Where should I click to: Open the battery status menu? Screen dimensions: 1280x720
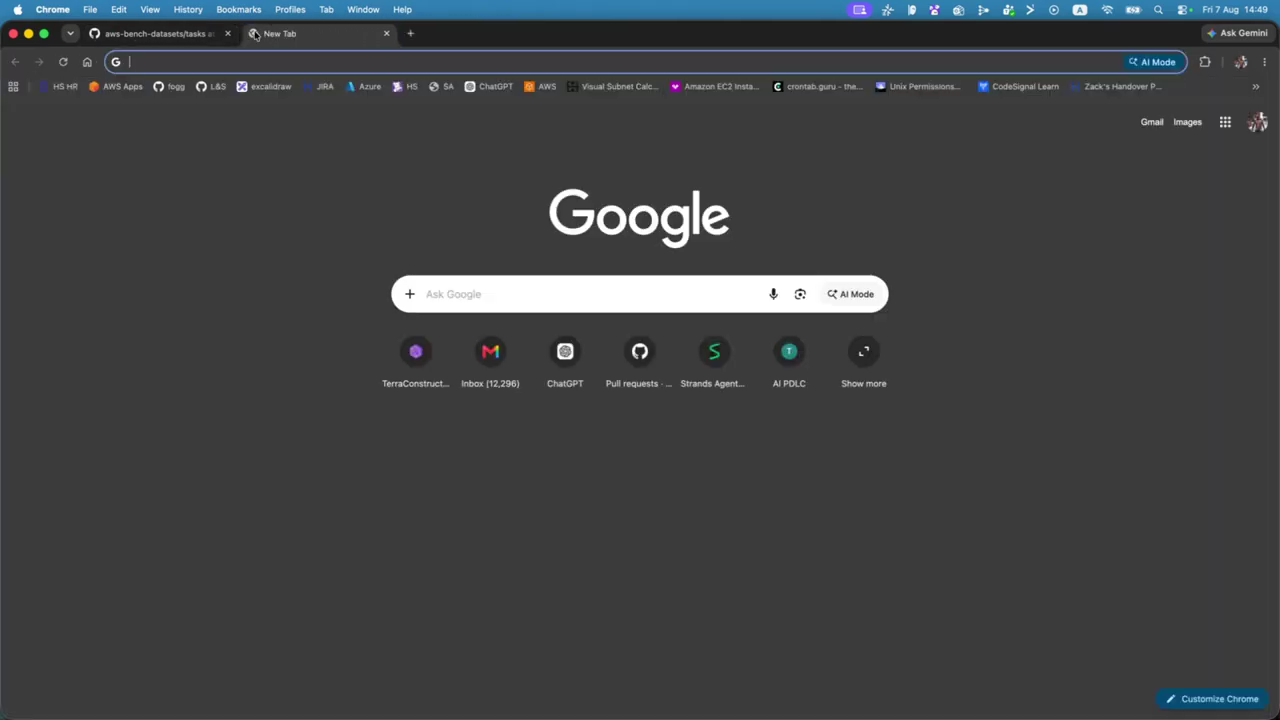pyautogui.click(x=1133, y=10)
